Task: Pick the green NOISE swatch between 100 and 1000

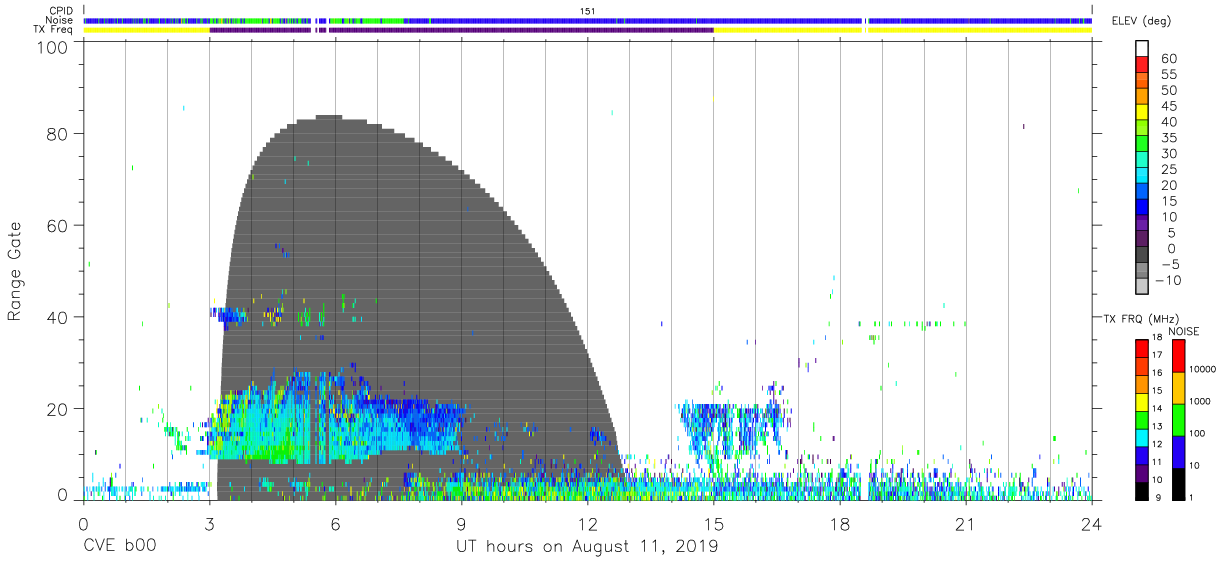Action: [1177, 418]
